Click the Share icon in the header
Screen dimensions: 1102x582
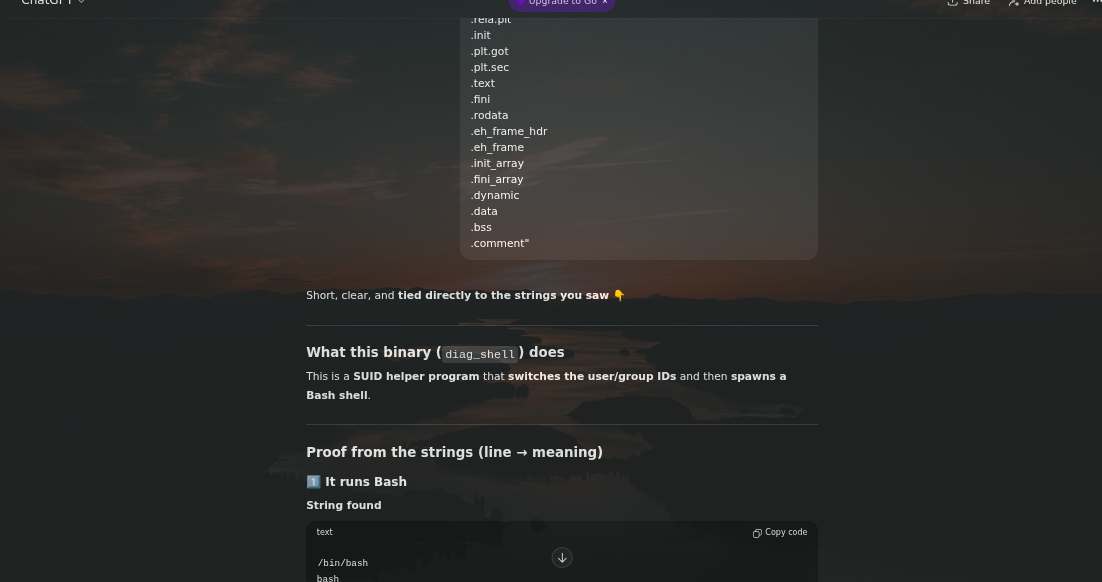tap(953, 3)
